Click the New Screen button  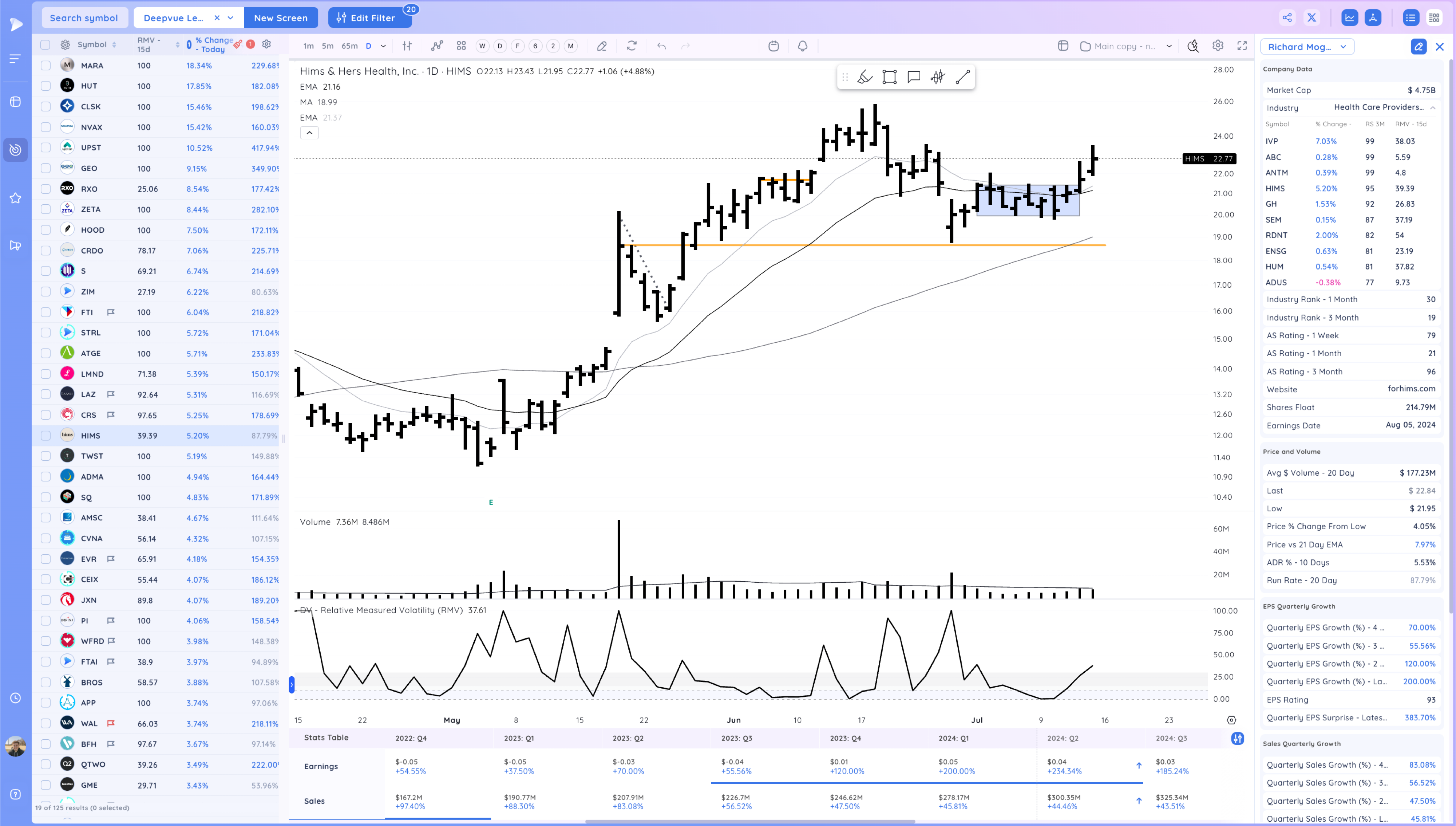tap(281, 17)
